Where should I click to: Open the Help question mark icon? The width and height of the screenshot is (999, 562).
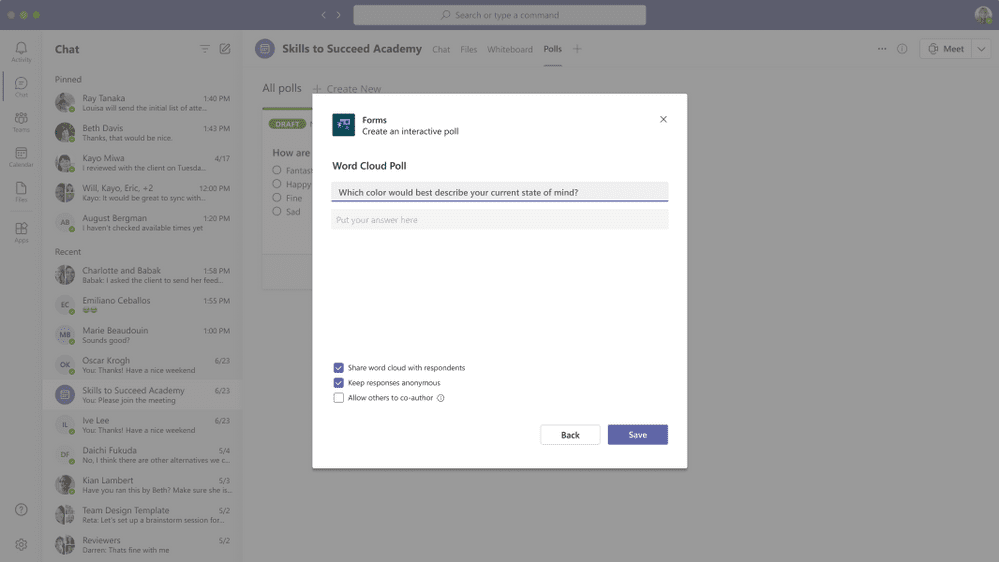point(21,510)
